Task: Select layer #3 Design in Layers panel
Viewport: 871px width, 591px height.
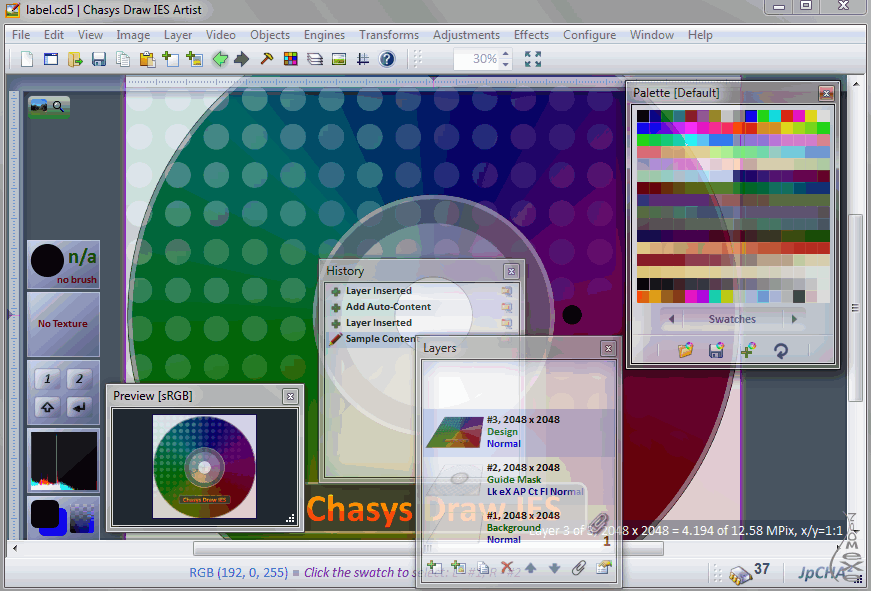Action: click(x=519, y=432)
